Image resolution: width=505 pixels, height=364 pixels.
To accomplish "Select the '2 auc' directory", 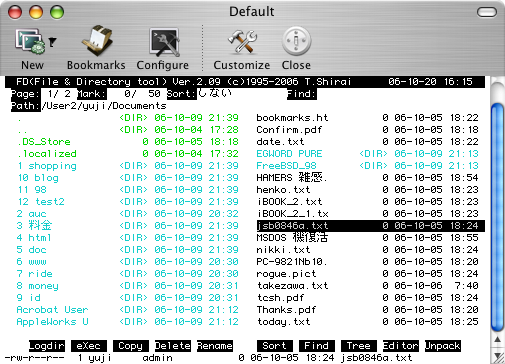I will point(128,214).
